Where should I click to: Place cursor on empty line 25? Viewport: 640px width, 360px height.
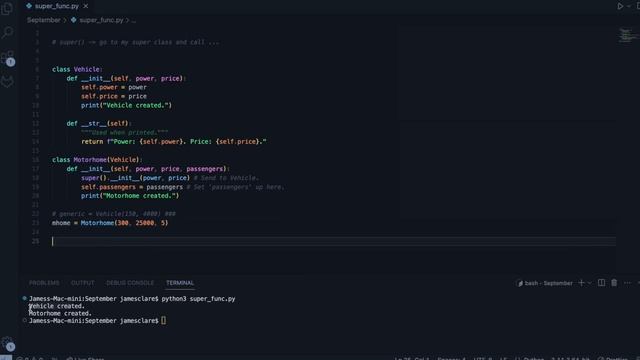[333, 241]
